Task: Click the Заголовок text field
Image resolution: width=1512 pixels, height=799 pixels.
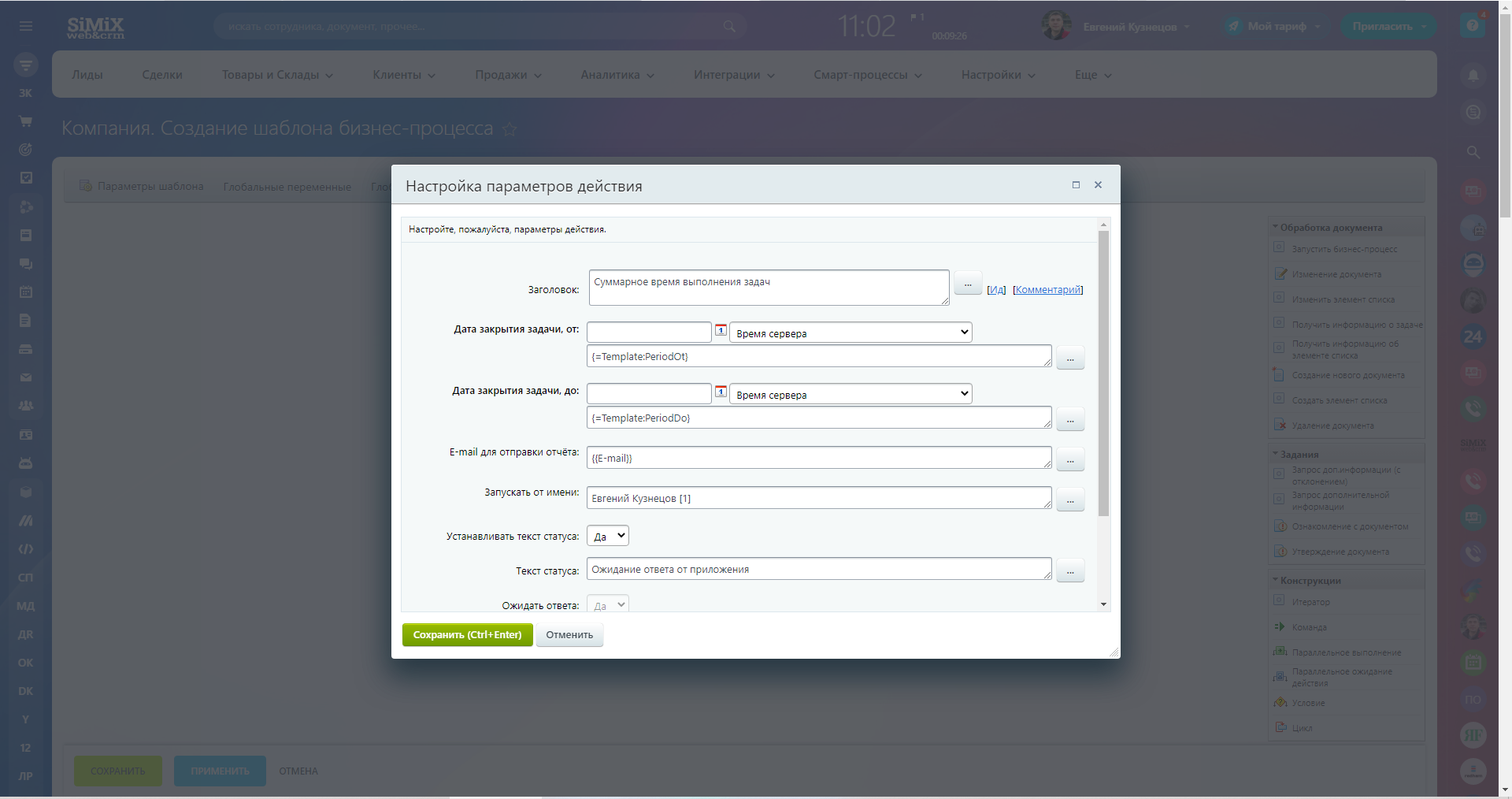Action: click(768, 288)
